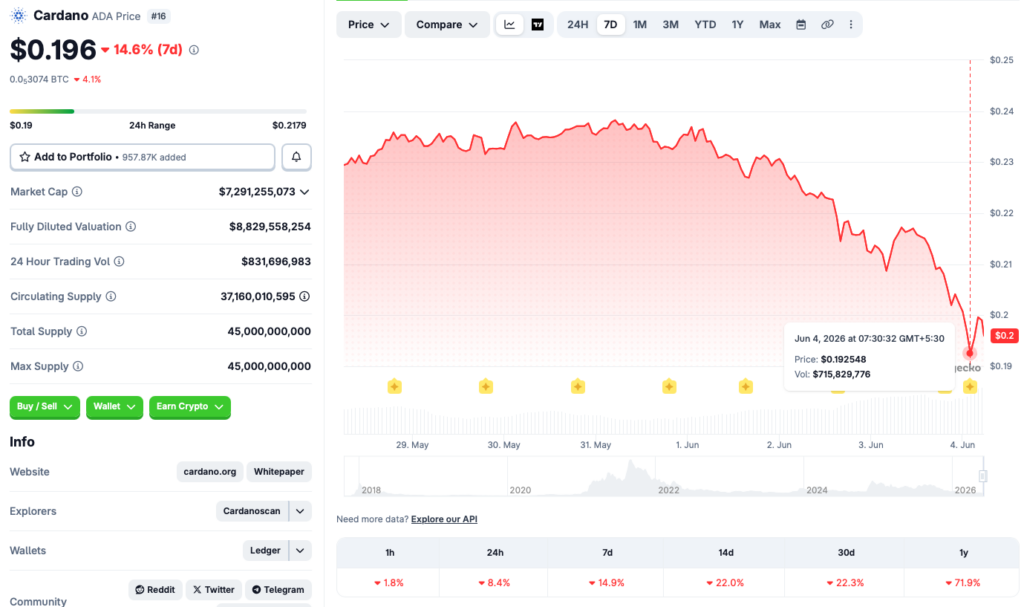Click the 1y change value 71.9%

tap(963, 583)
